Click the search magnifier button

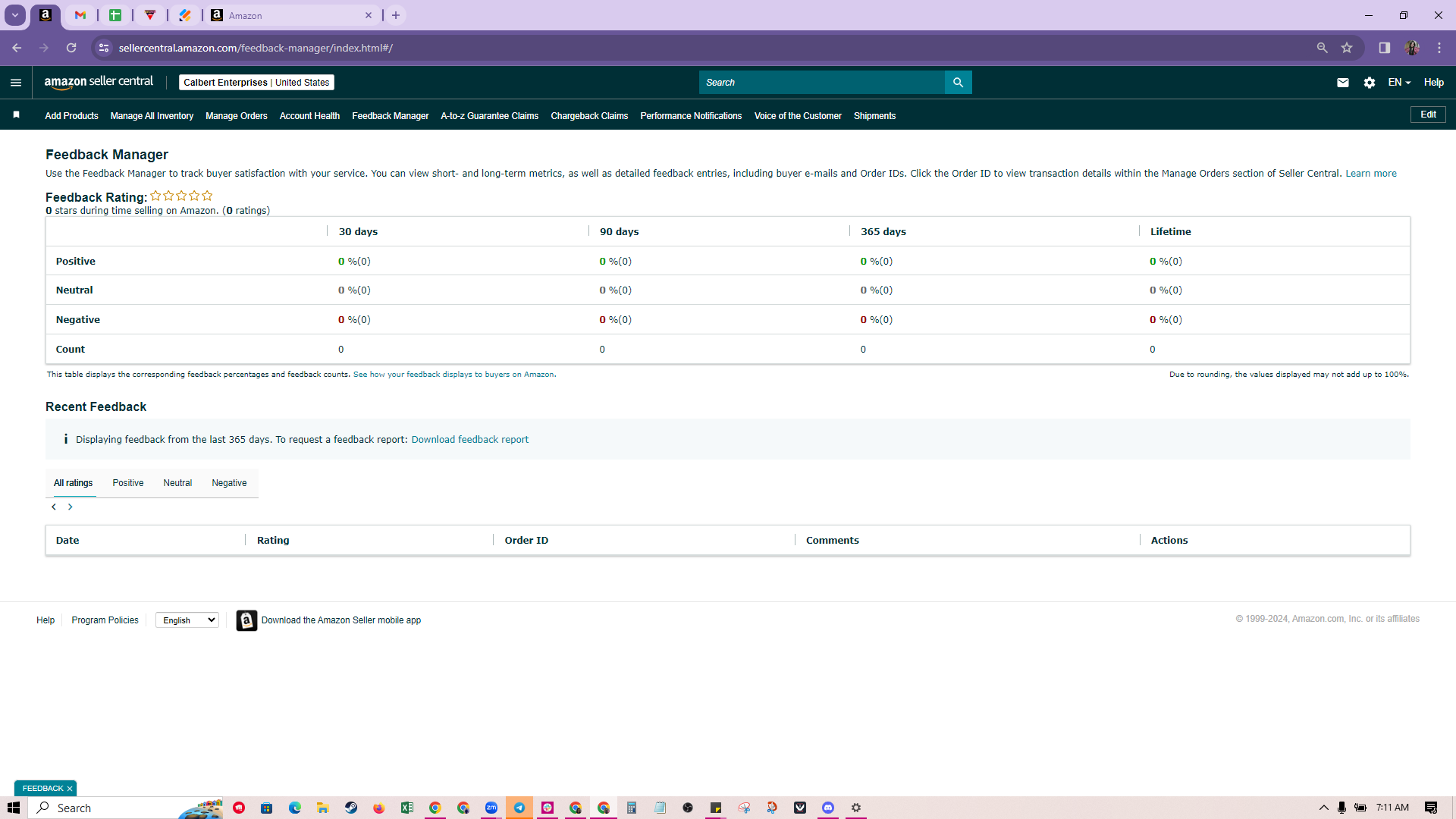(x=958, y=82)
